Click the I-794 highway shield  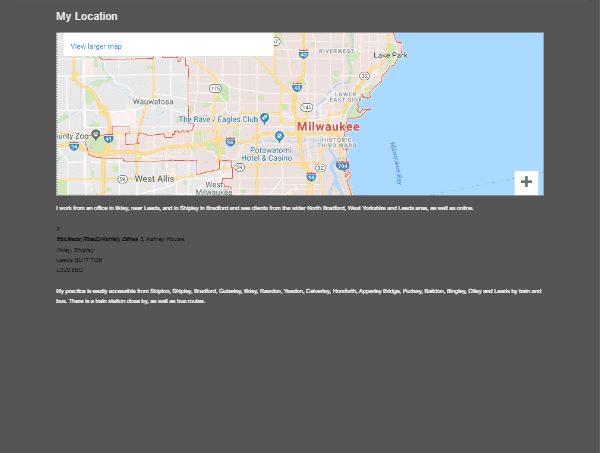tap(342, 166)
